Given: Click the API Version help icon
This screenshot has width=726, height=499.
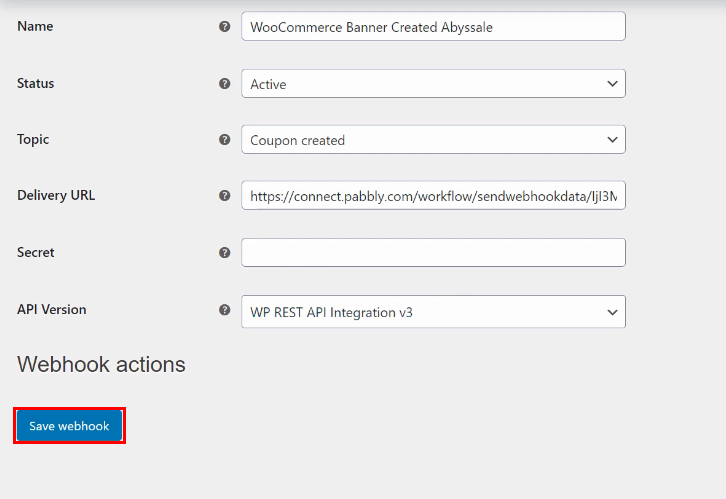Looking at the screenshot, I should point(224,310).
